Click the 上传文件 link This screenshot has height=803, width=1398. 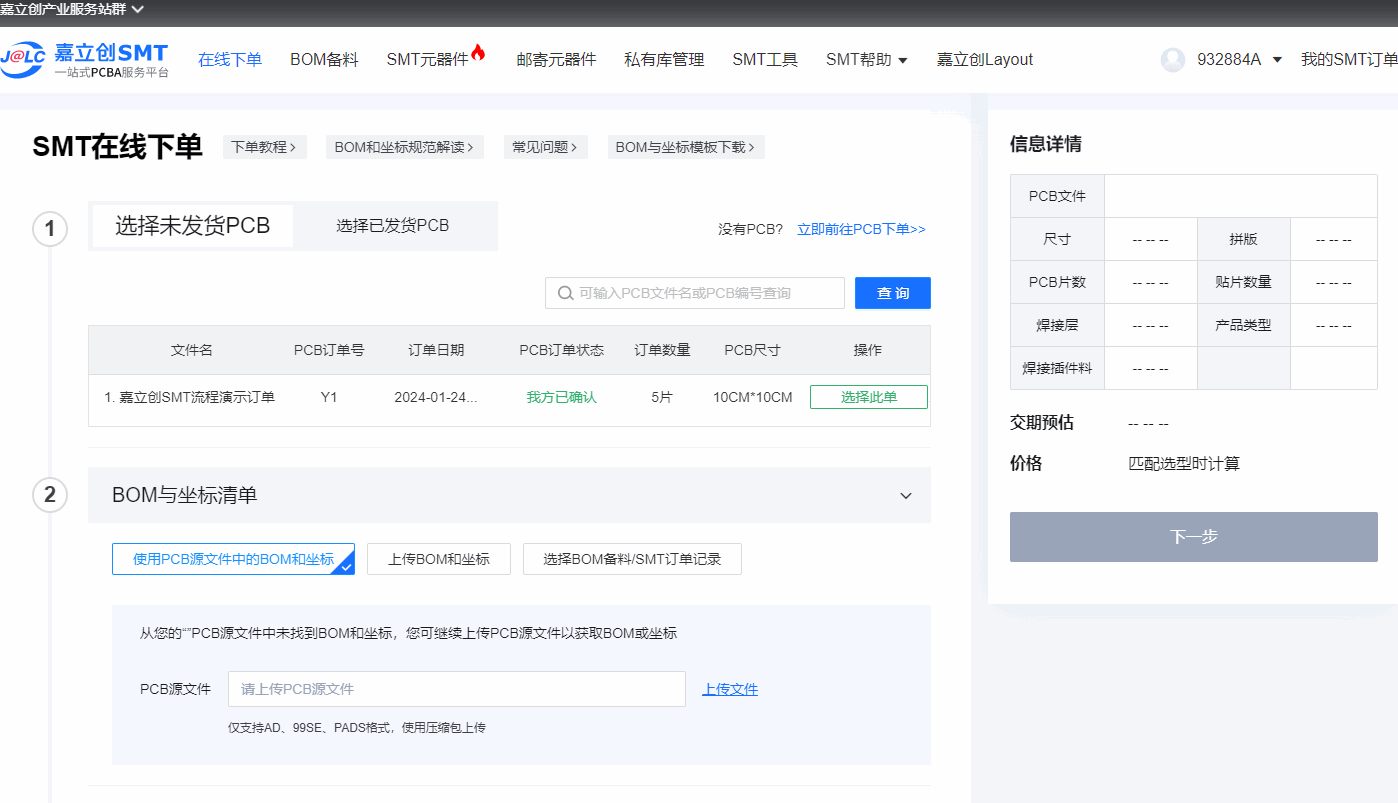click(x=730, y=689)
